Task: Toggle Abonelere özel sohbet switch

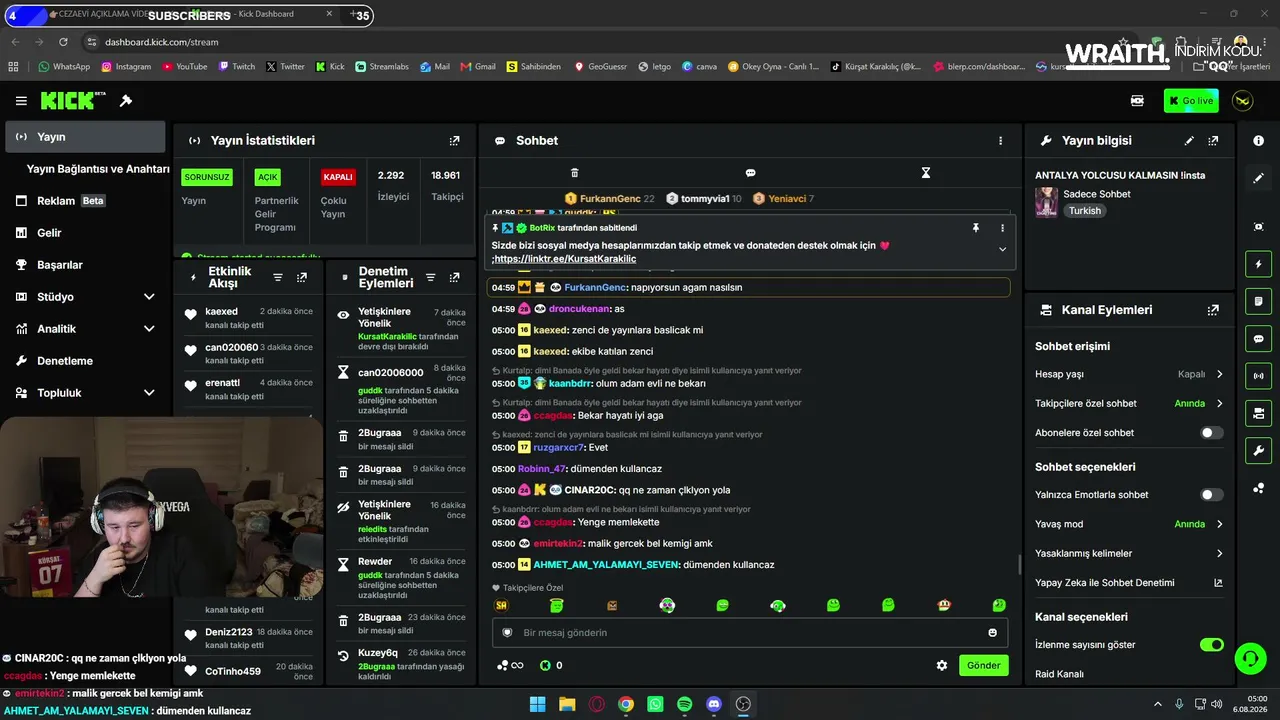Action: [1211, 433]
